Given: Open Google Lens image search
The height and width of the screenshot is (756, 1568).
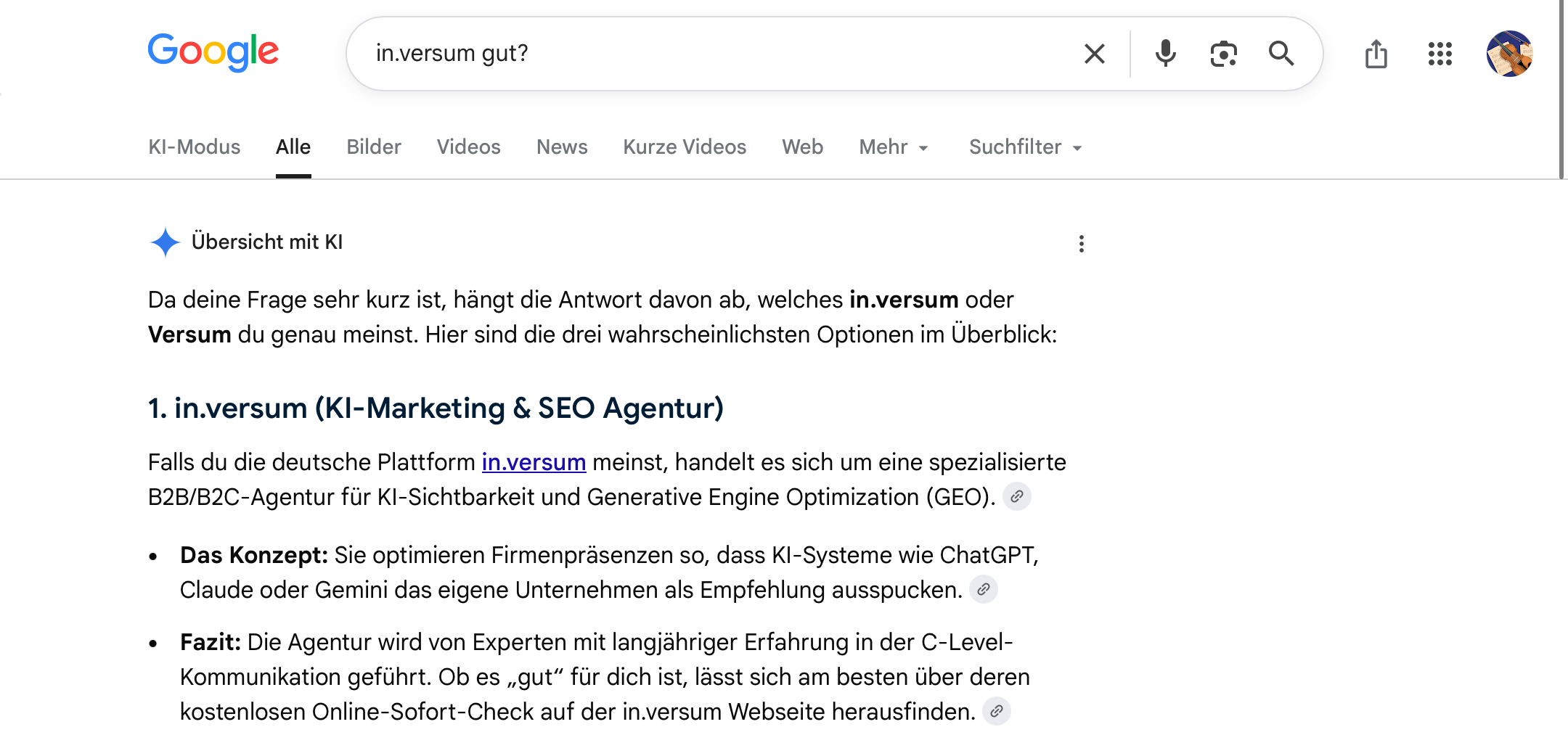Looking at the screenshot, I should (1223, 54).
